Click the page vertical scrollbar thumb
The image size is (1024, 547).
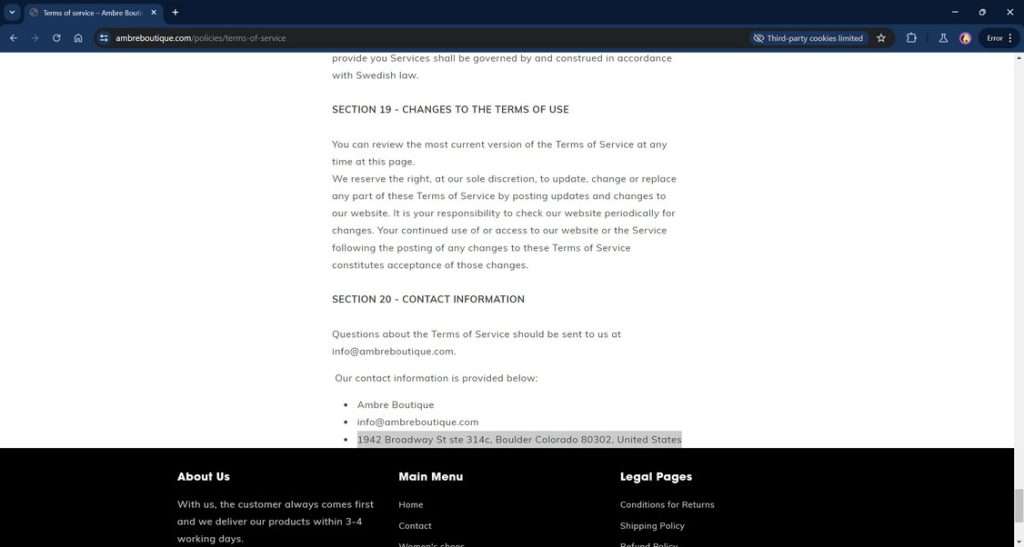1019,506
